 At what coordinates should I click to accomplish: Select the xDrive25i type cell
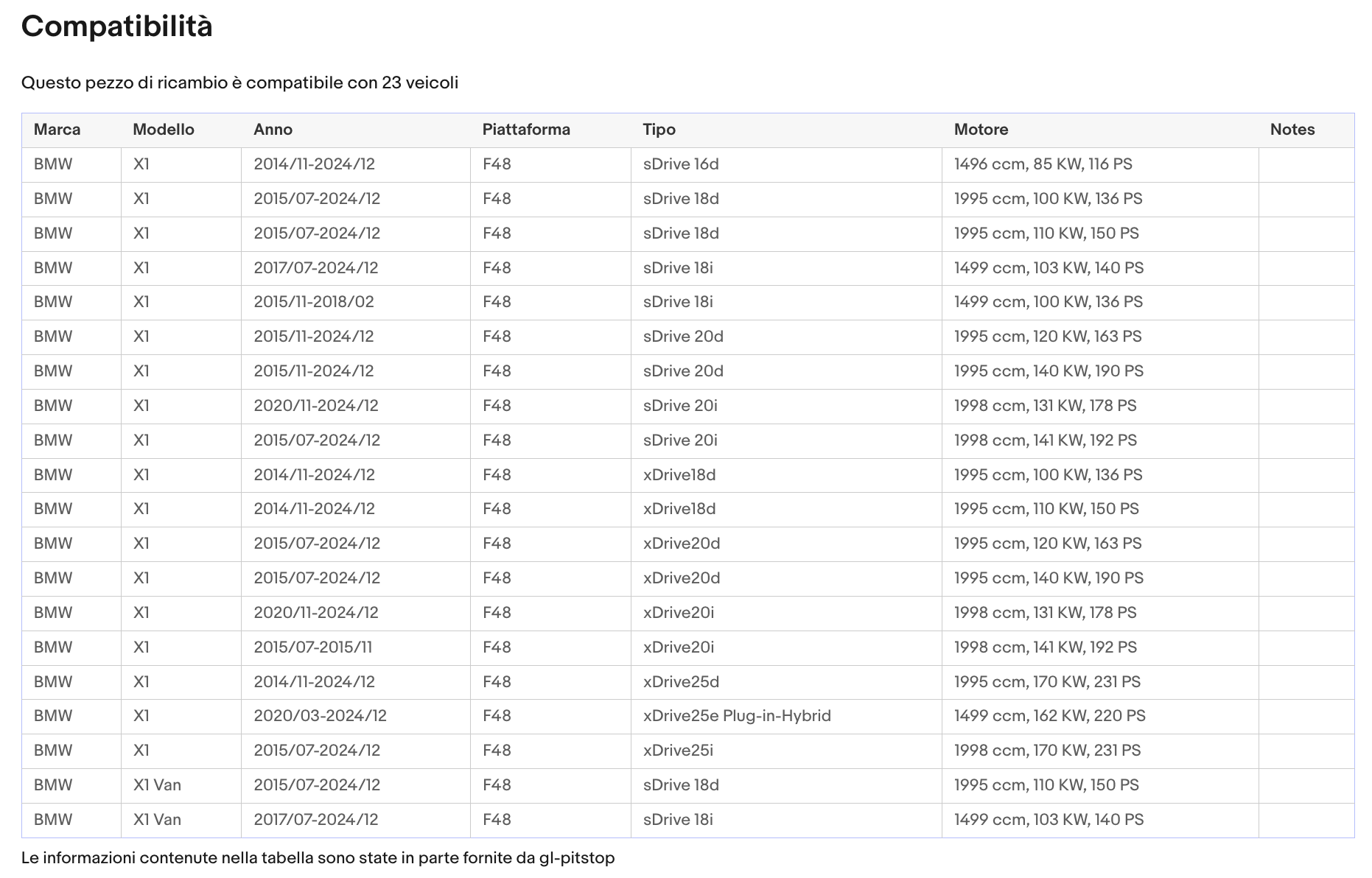(786, 751)
